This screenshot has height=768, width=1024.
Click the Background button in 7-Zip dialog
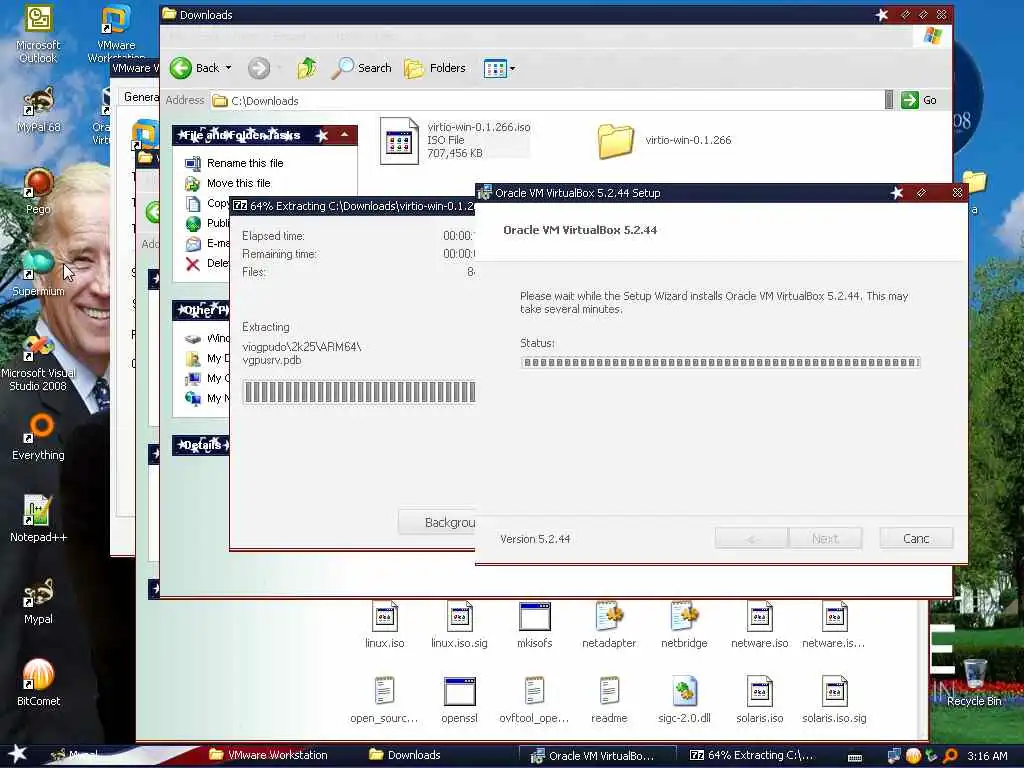click(437, 522)
